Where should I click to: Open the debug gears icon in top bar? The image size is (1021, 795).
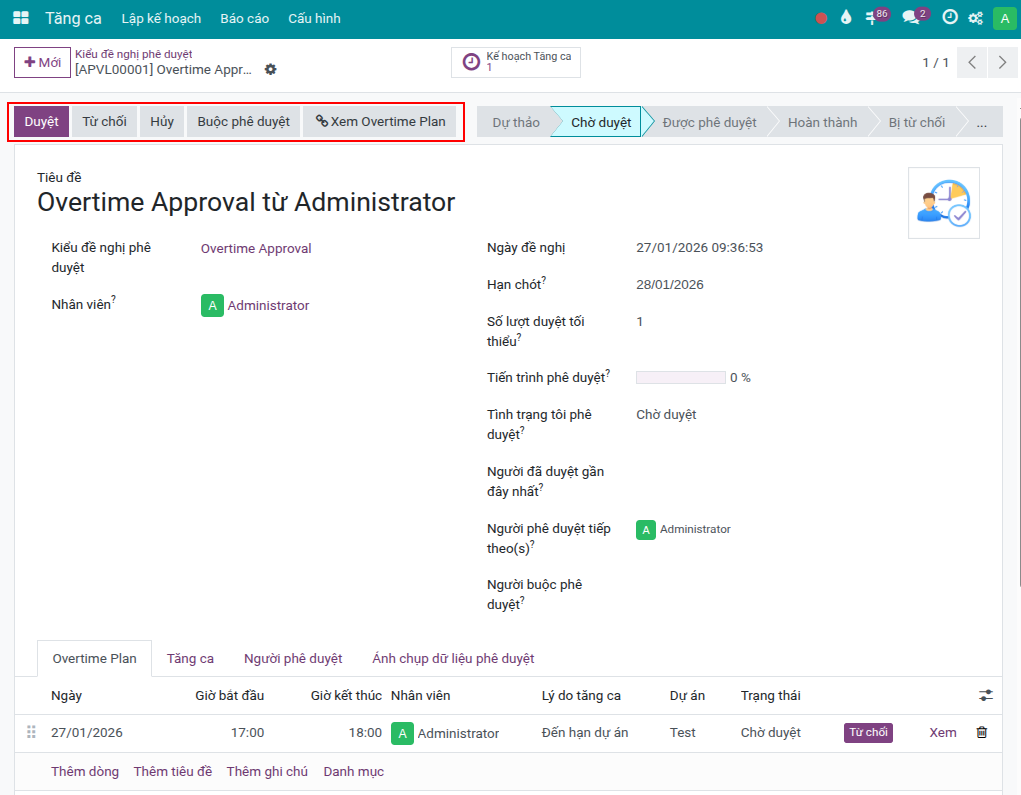pos(976,18)
